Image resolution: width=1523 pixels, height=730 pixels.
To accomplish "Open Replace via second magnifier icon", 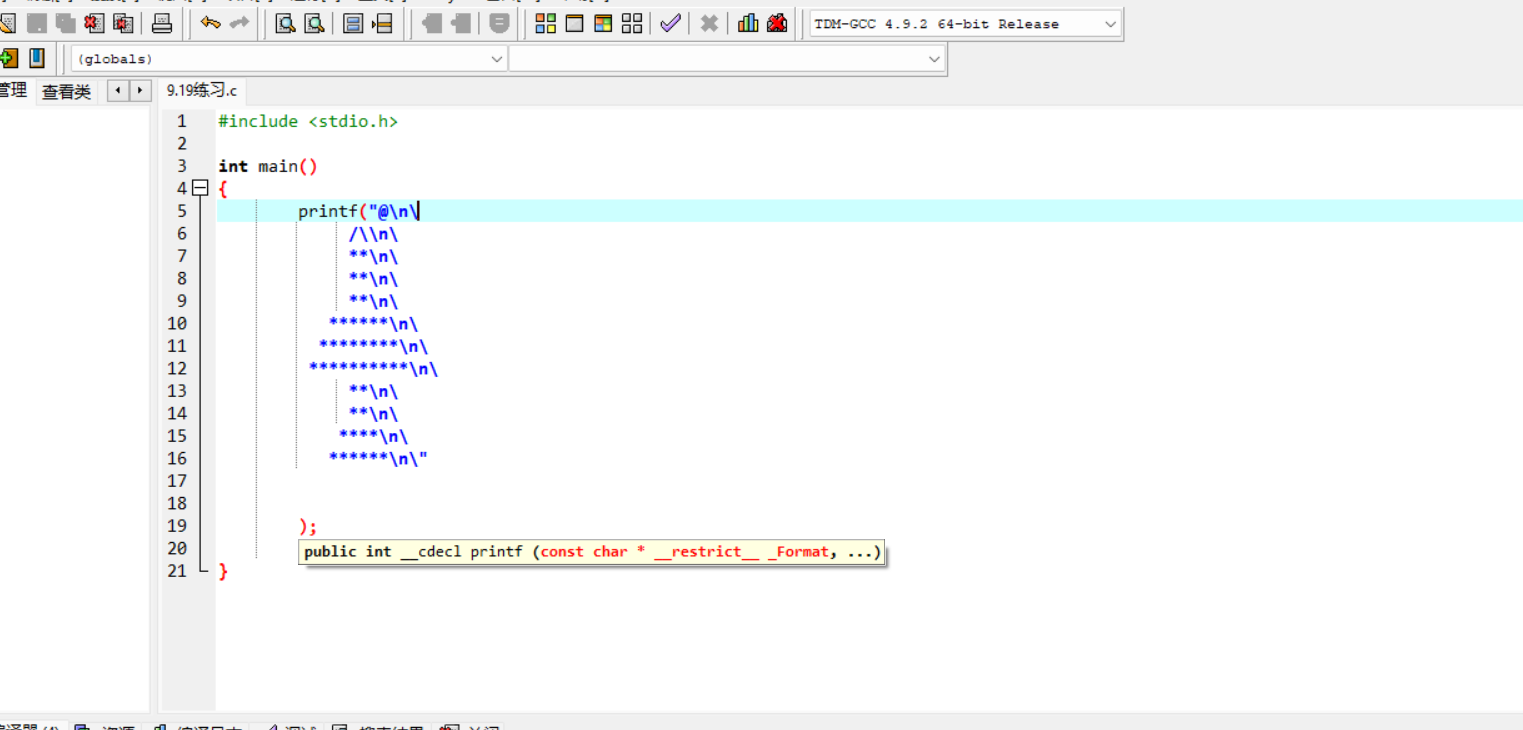I will [314, 23].
